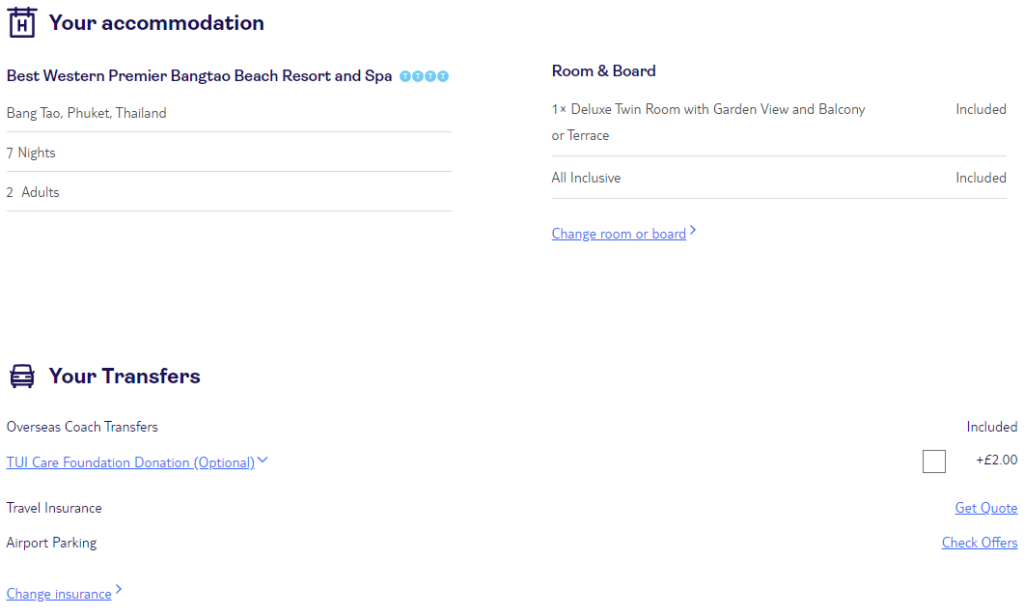This screenshot has height=615, width=1024.
Task: Click the 'Your accommodation' heading
Action: click(157, 23)
